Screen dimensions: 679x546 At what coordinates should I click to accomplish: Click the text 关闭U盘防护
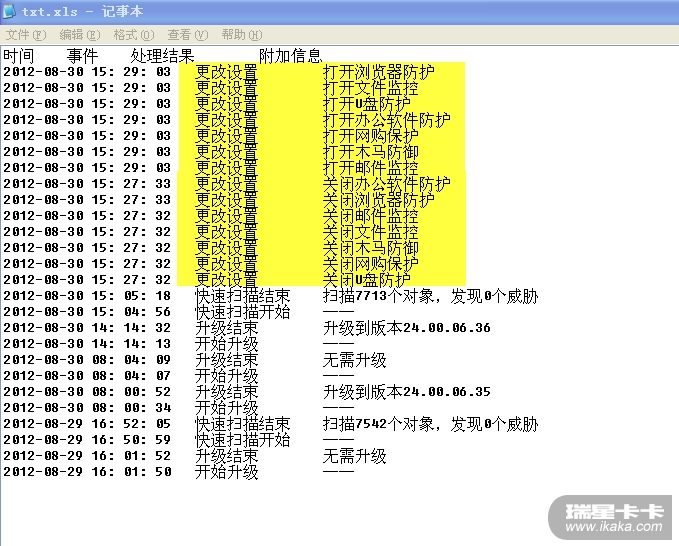click(367, 280)
